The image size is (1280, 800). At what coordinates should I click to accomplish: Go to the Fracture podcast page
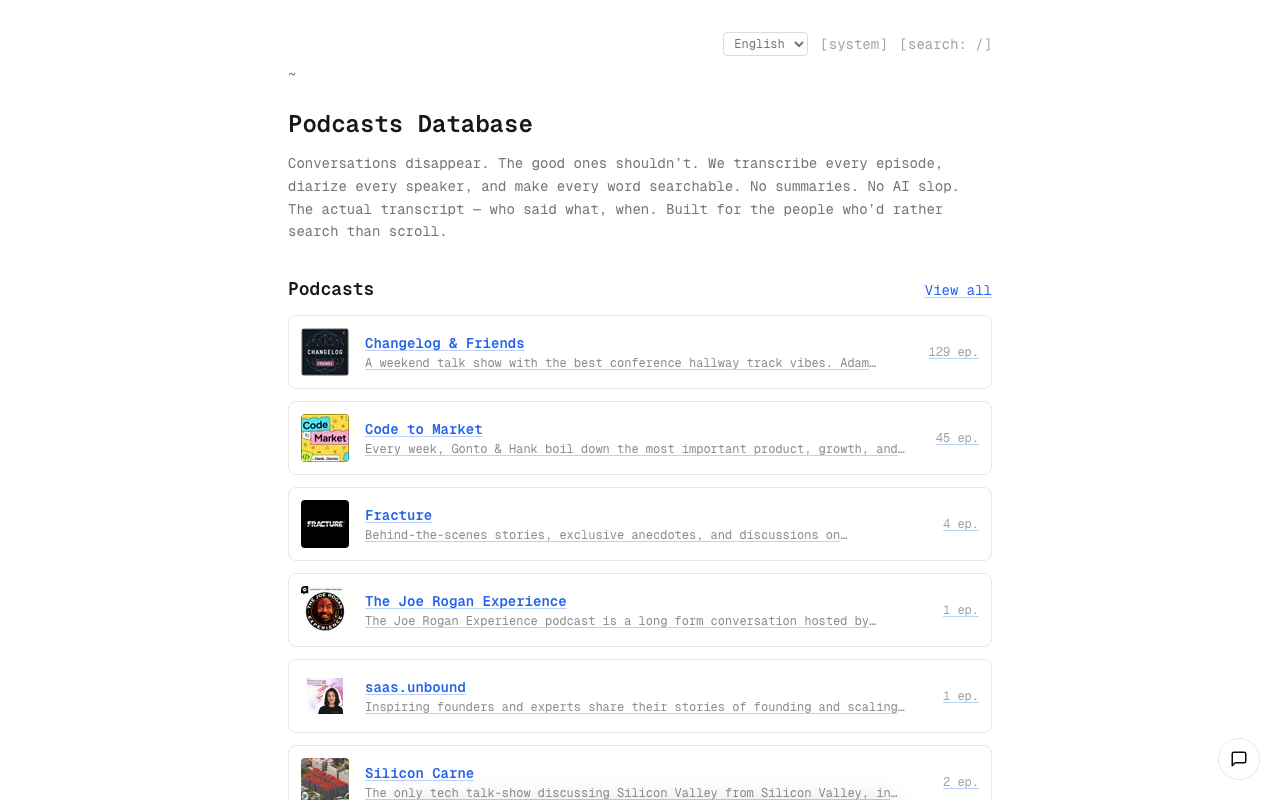(x=398, y=515)
